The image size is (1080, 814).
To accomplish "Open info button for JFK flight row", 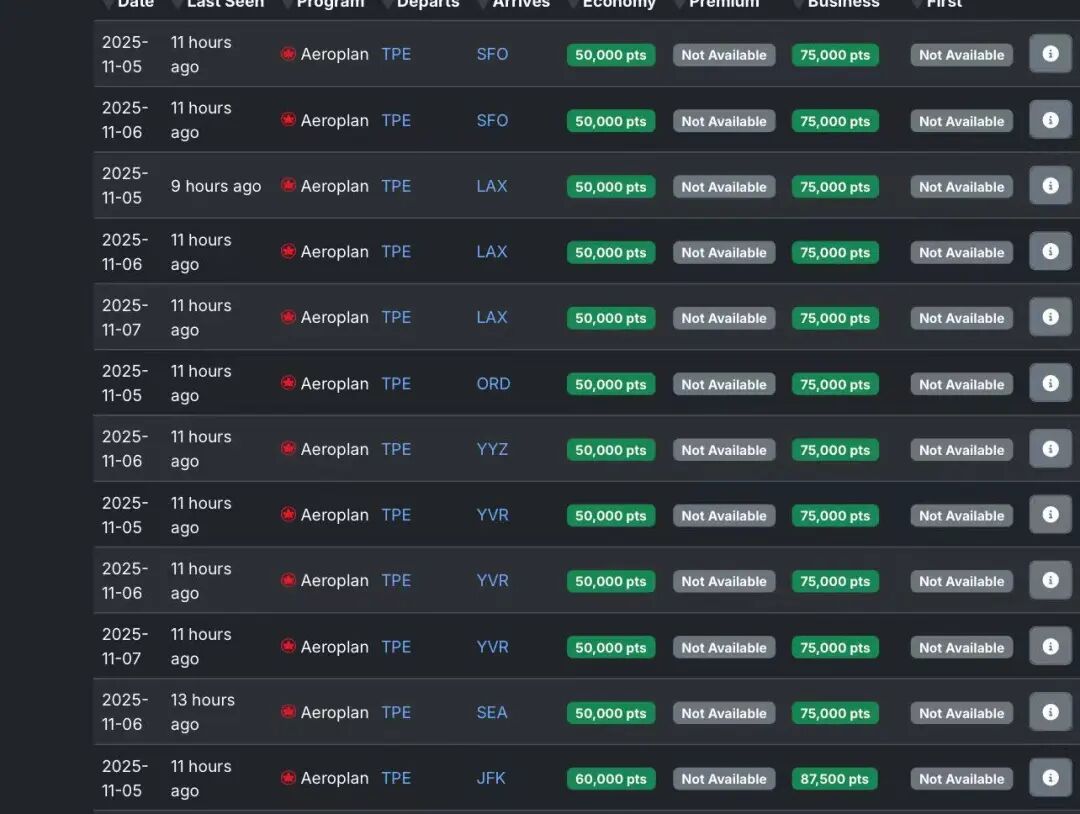I will [x=1050, y=778].
